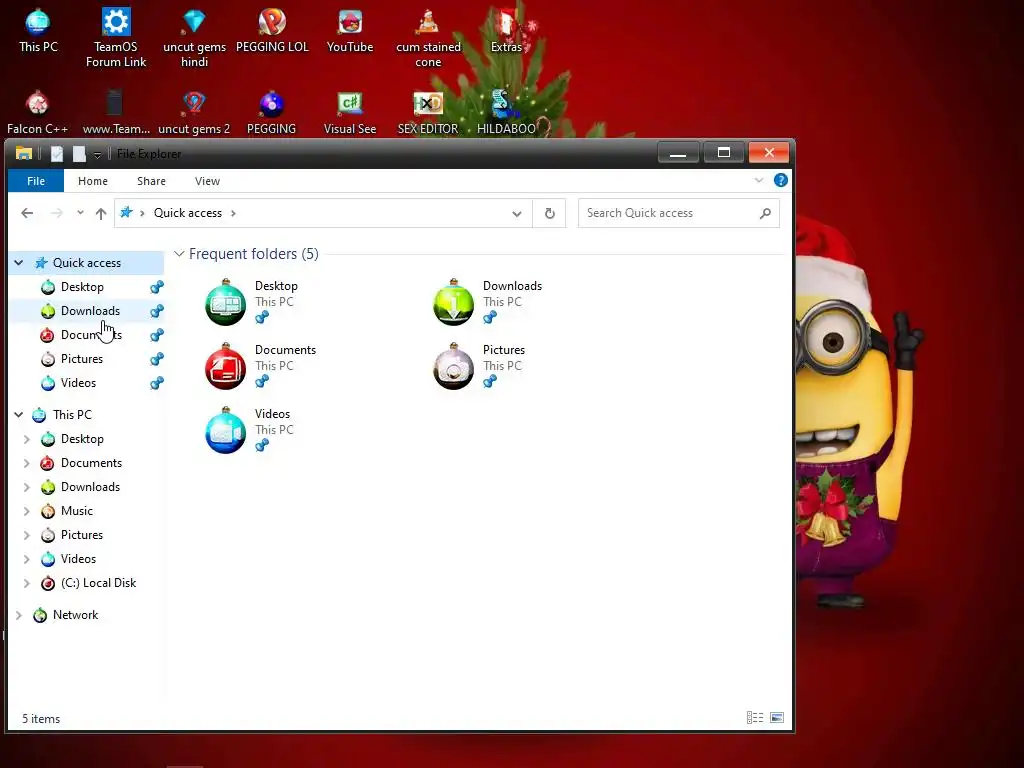Click the Refresh icon next to address bar
Viewport: 1024px width, 768px height.
coord(549,213)
